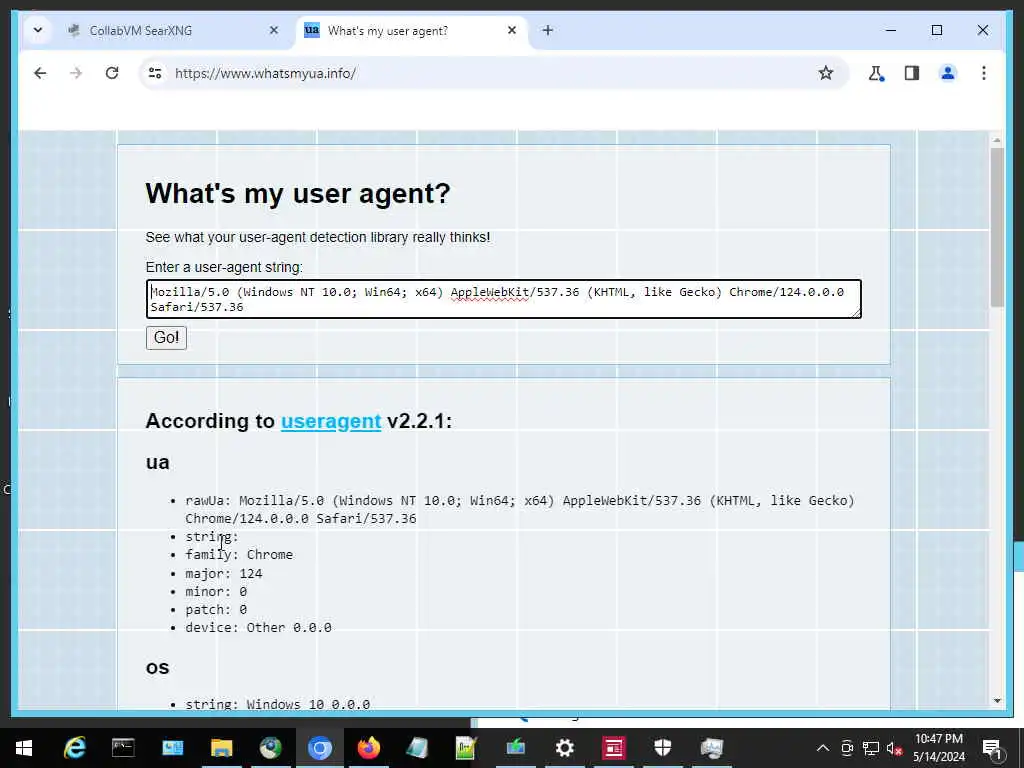Close the What's my user agent tab

[512, 30]
